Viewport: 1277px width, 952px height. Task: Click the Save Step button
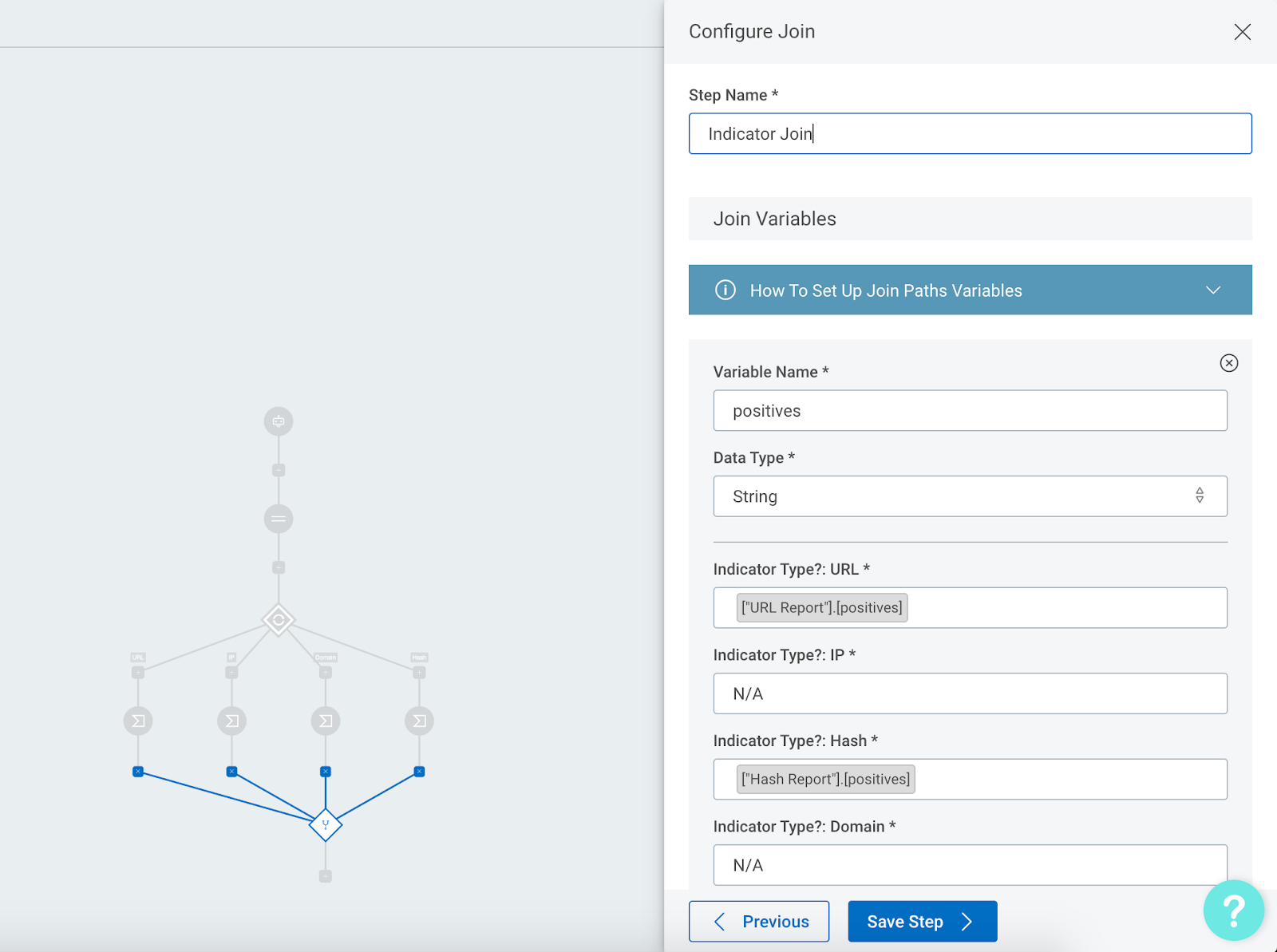coord(922,922)
